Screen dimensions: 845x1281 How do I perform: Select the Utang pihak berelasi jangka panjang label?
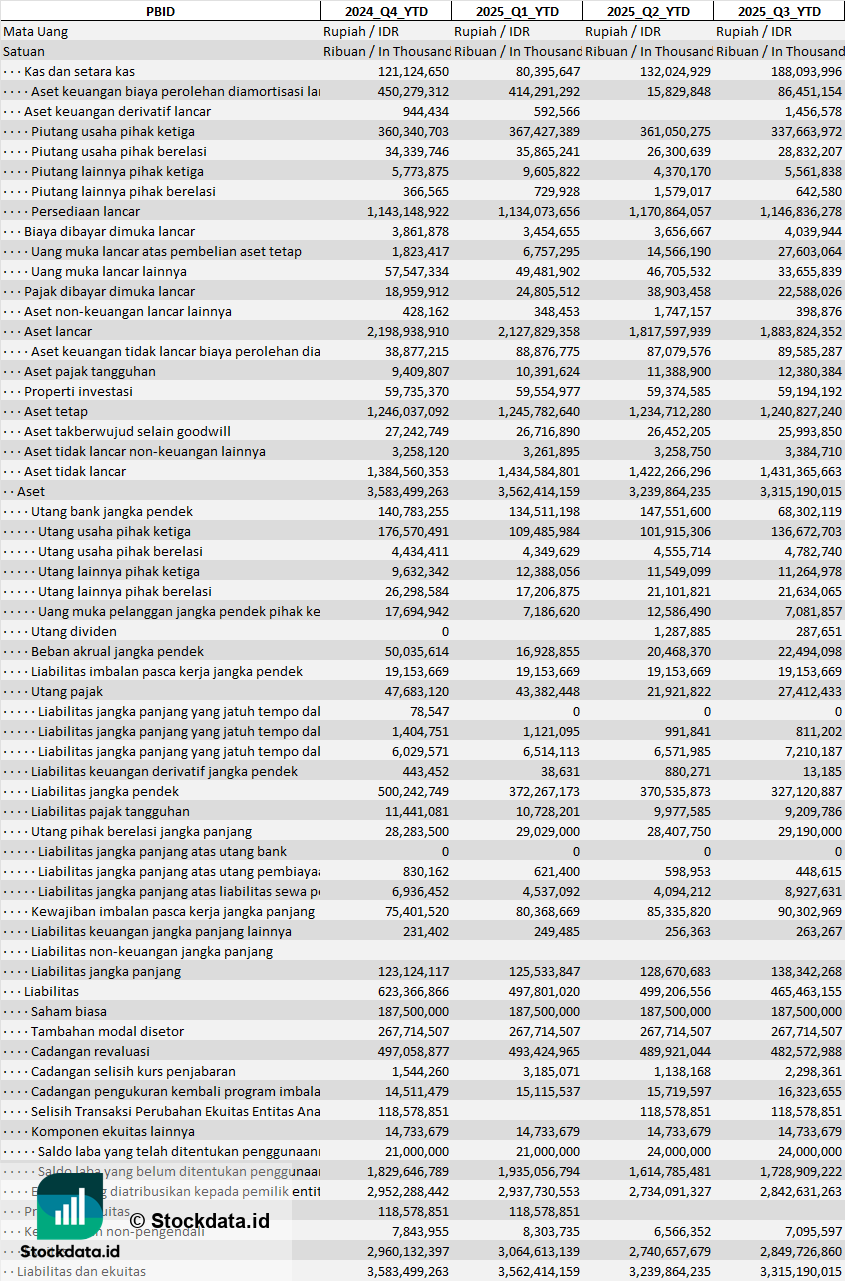141,831
